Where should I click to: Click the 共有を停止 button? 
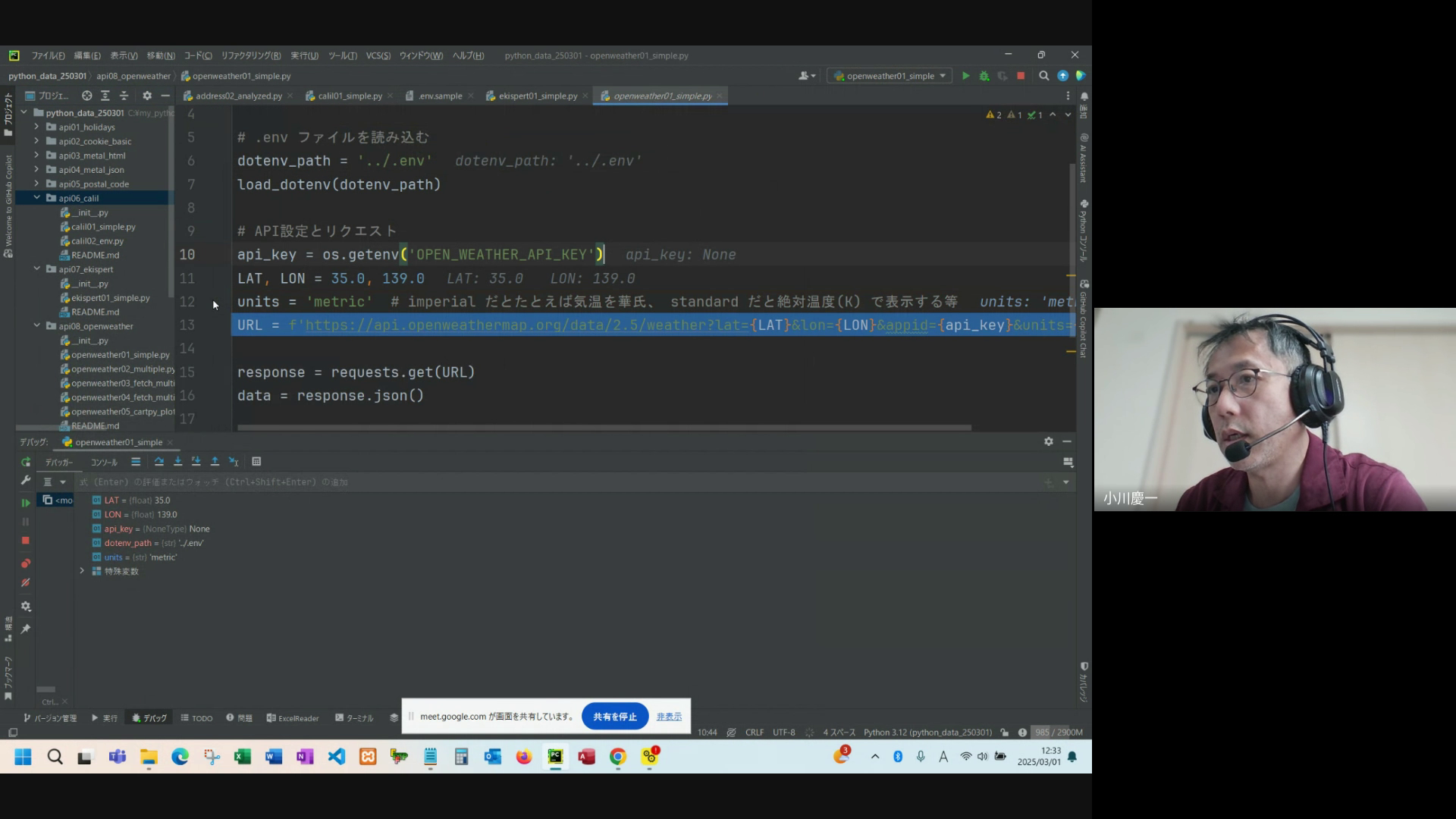click(614, 717)
